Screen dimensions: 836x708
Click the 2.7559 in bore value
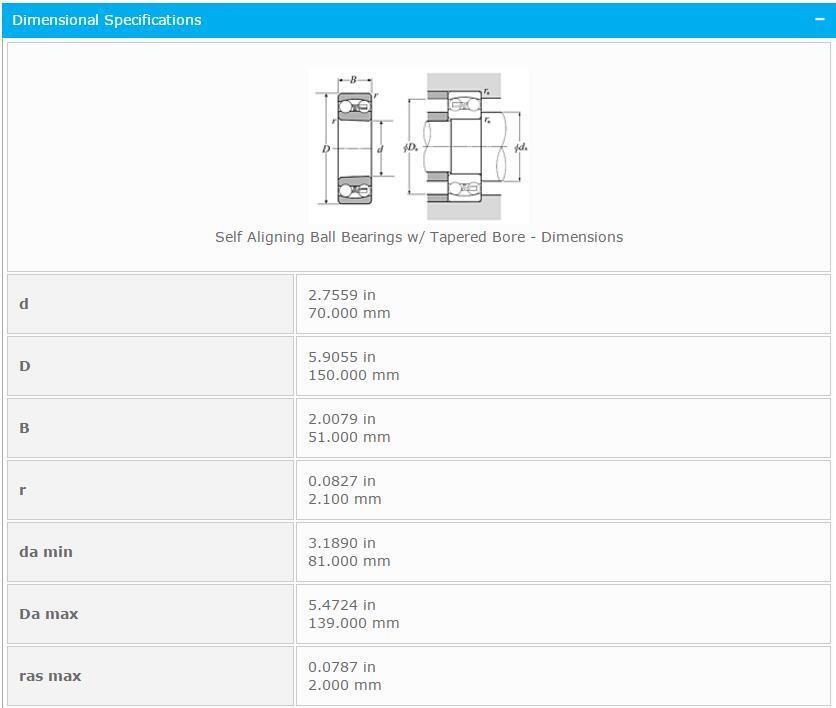pos(342,295)
